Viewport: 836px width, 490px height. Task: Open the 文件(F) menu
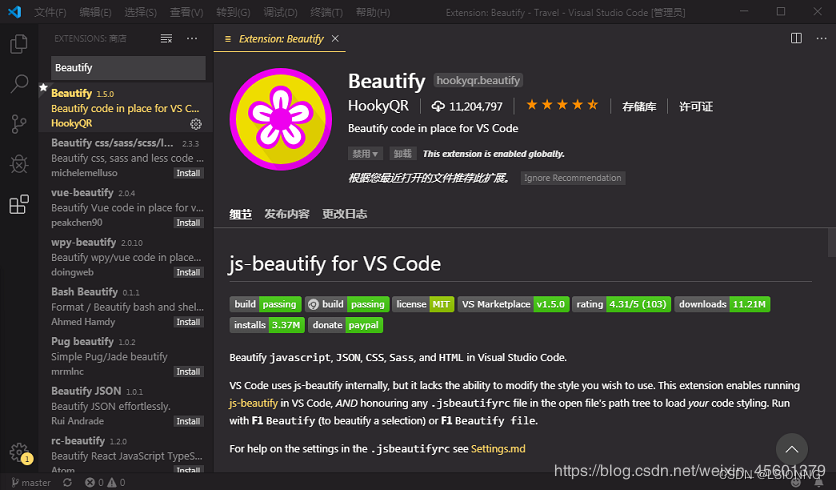click(50, 12)
